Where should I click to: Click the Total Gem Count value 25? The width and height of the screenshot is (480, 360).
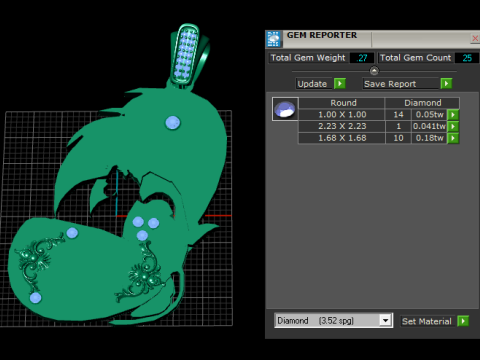[x=467, y=58]
